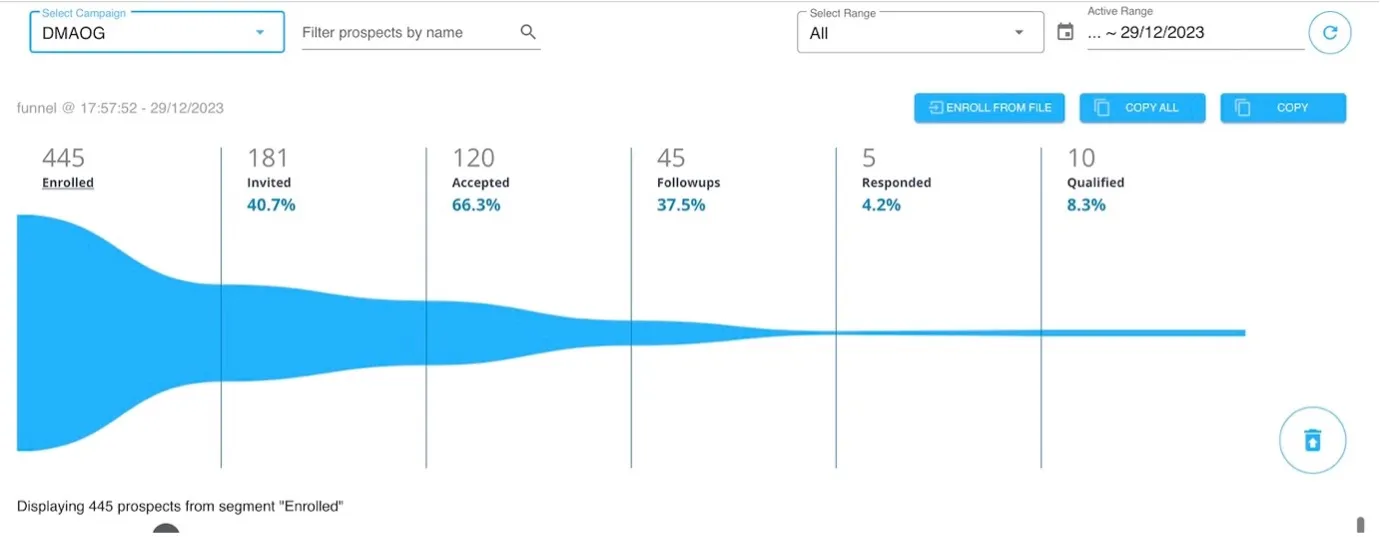Open the Select Campaign dropdown showing DMAOG

click(x=157, y=32)
